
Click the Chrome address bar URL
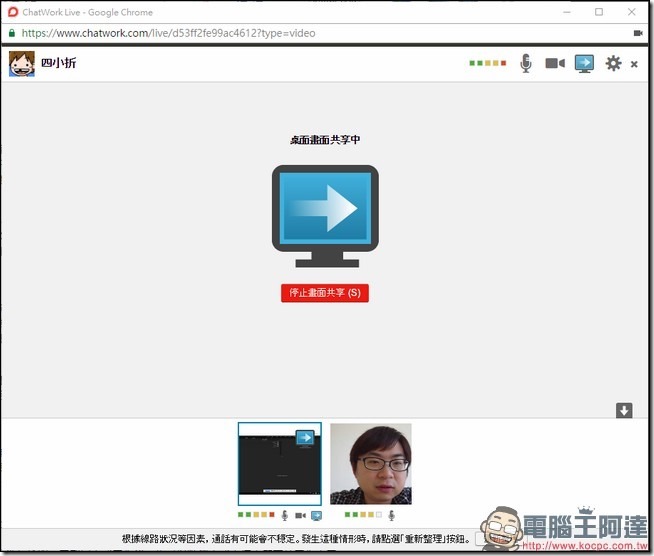point(169,33)
